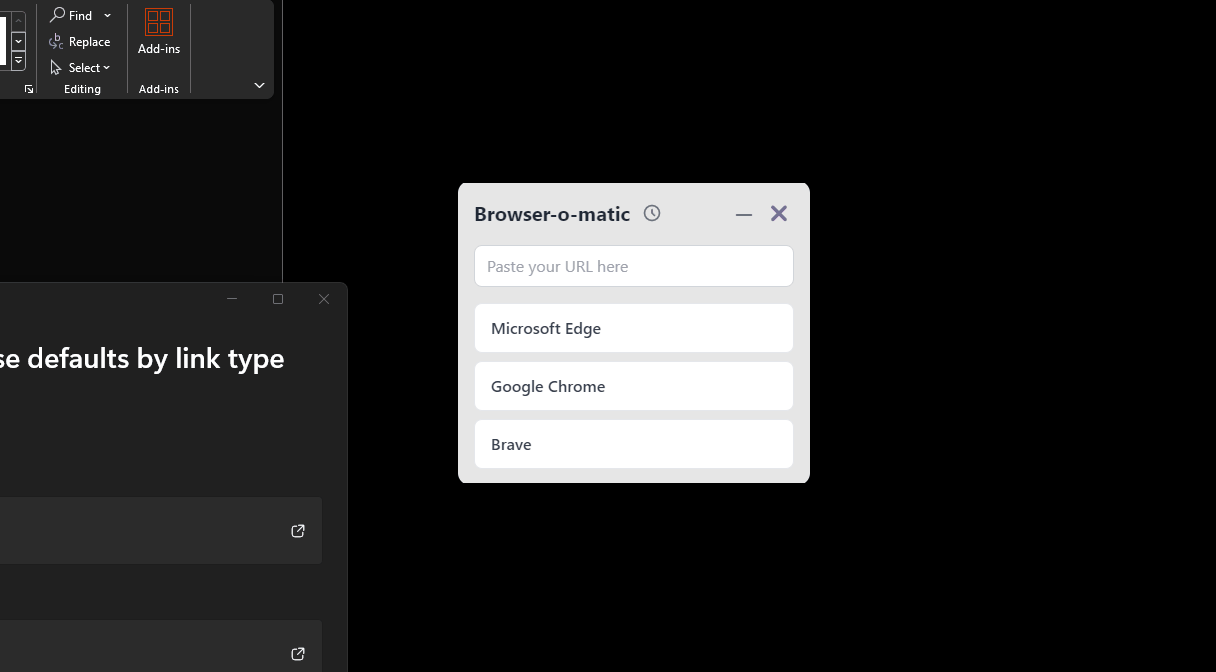Open Styles pane dialog launcher
Screen dimensions: 1216x672
(x=29, y=90)
